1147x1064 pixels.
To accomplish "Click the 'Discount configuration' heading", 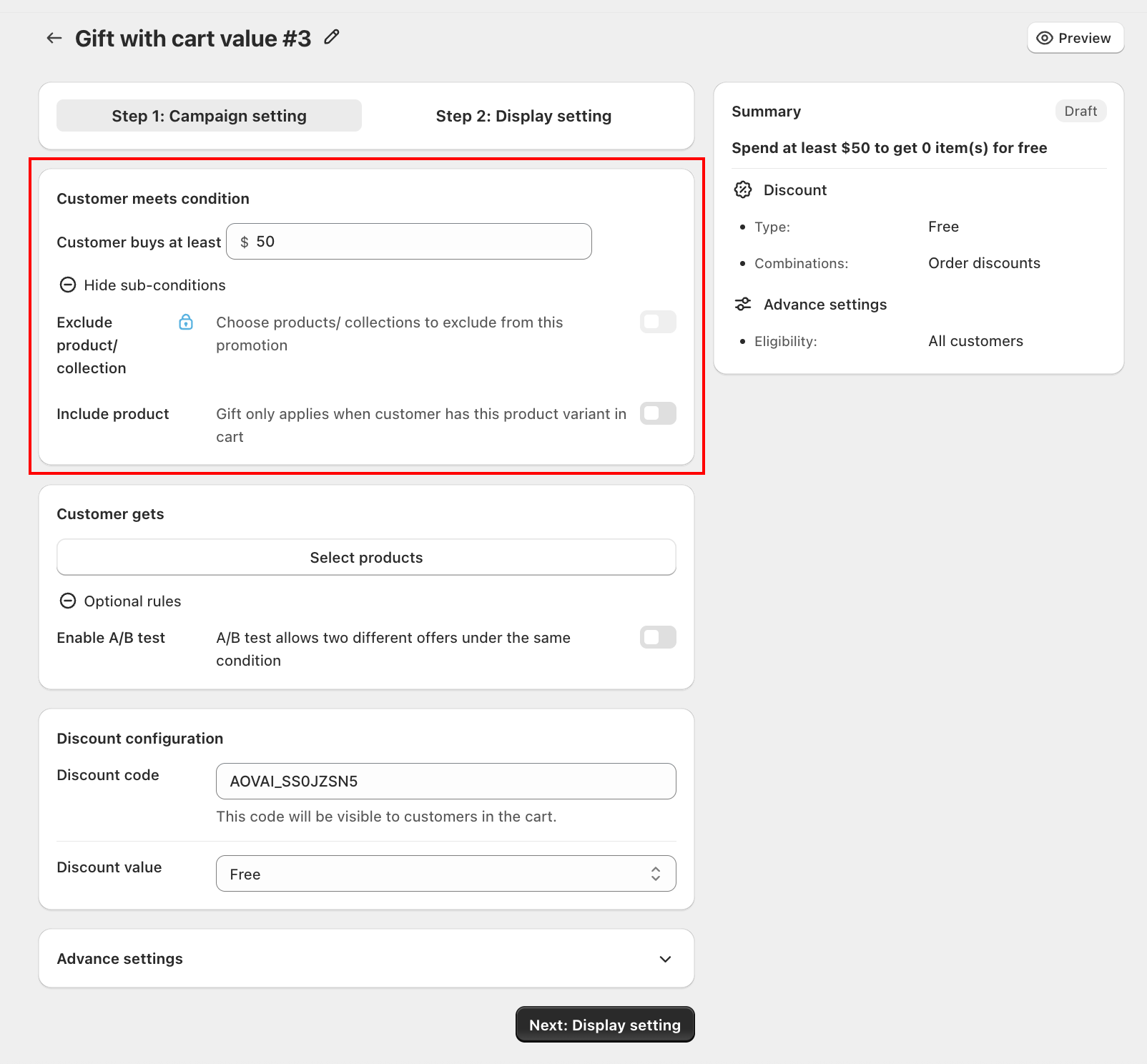I will (140, 739).
